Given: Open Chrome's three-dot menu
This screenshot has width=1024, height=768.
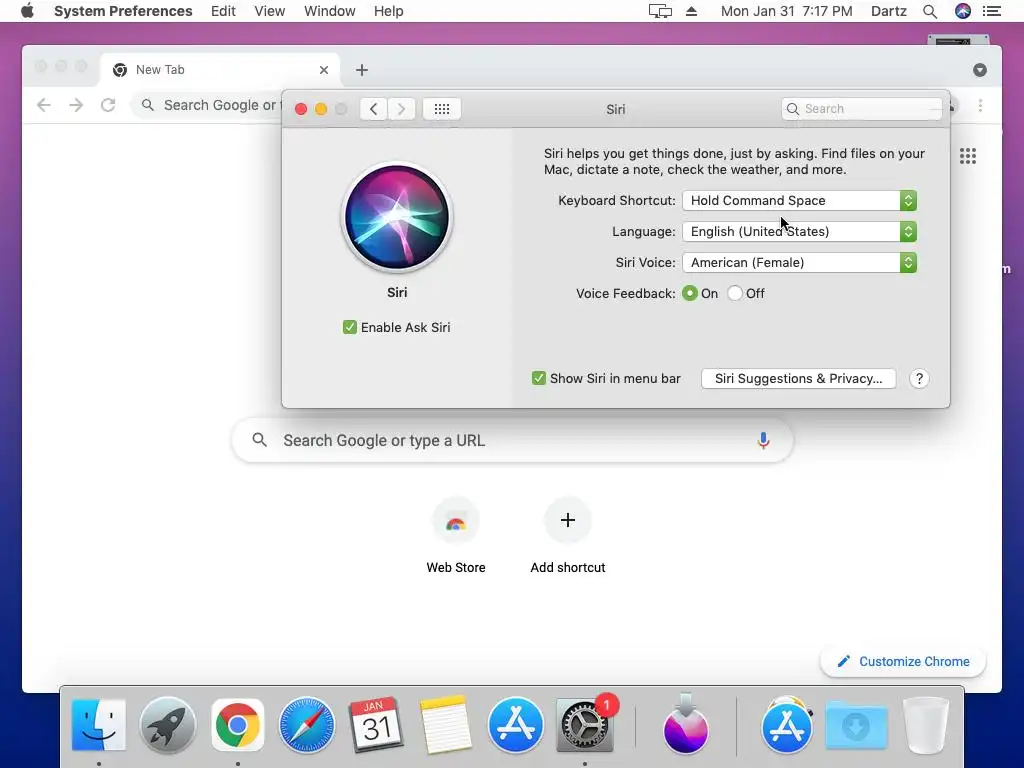Looking at the screenshot, I should pyautogui.click(x=980, y=105).
